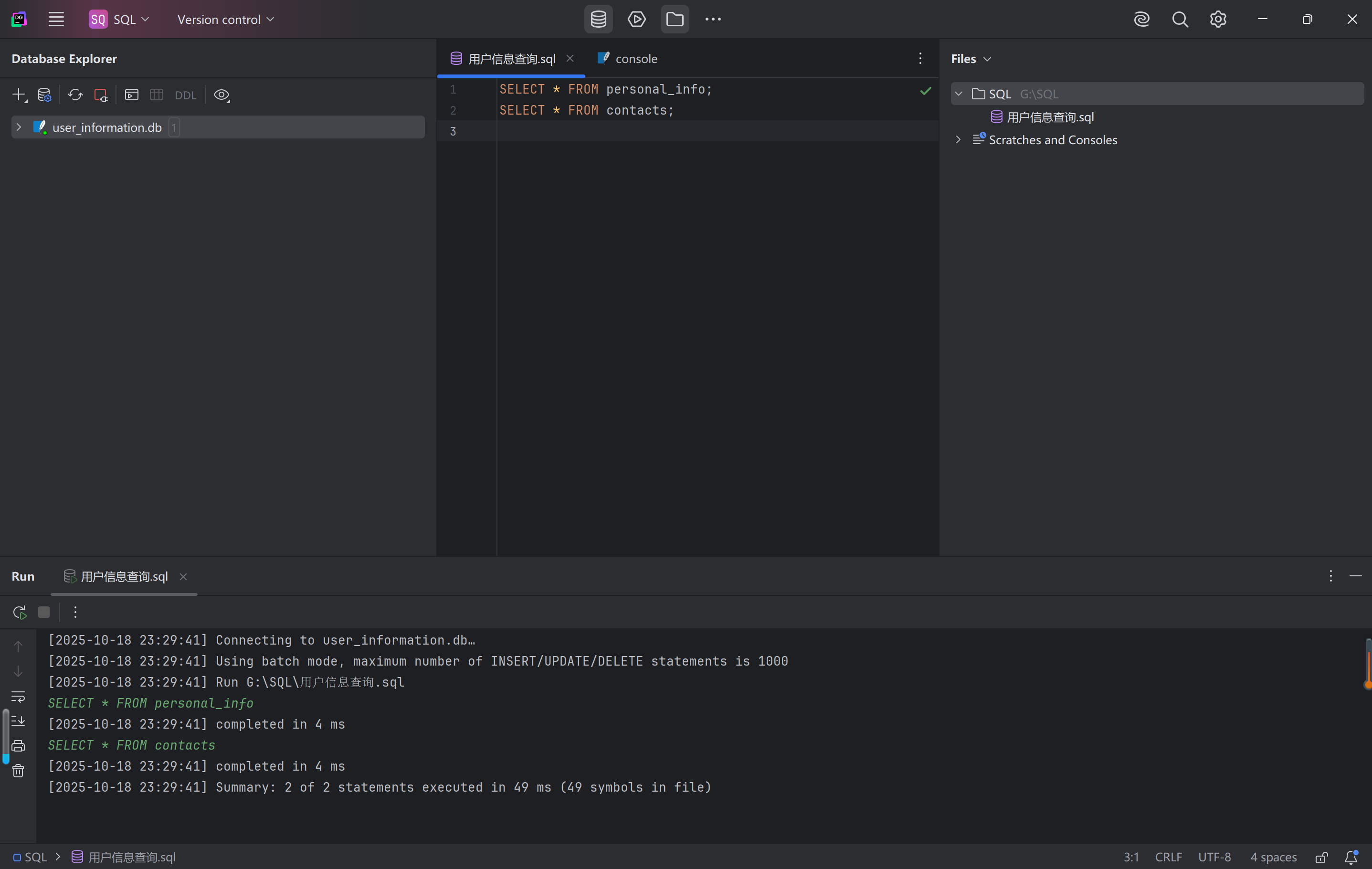
Task: Click the Deactivate data source red icon
Action: point(101,95)
